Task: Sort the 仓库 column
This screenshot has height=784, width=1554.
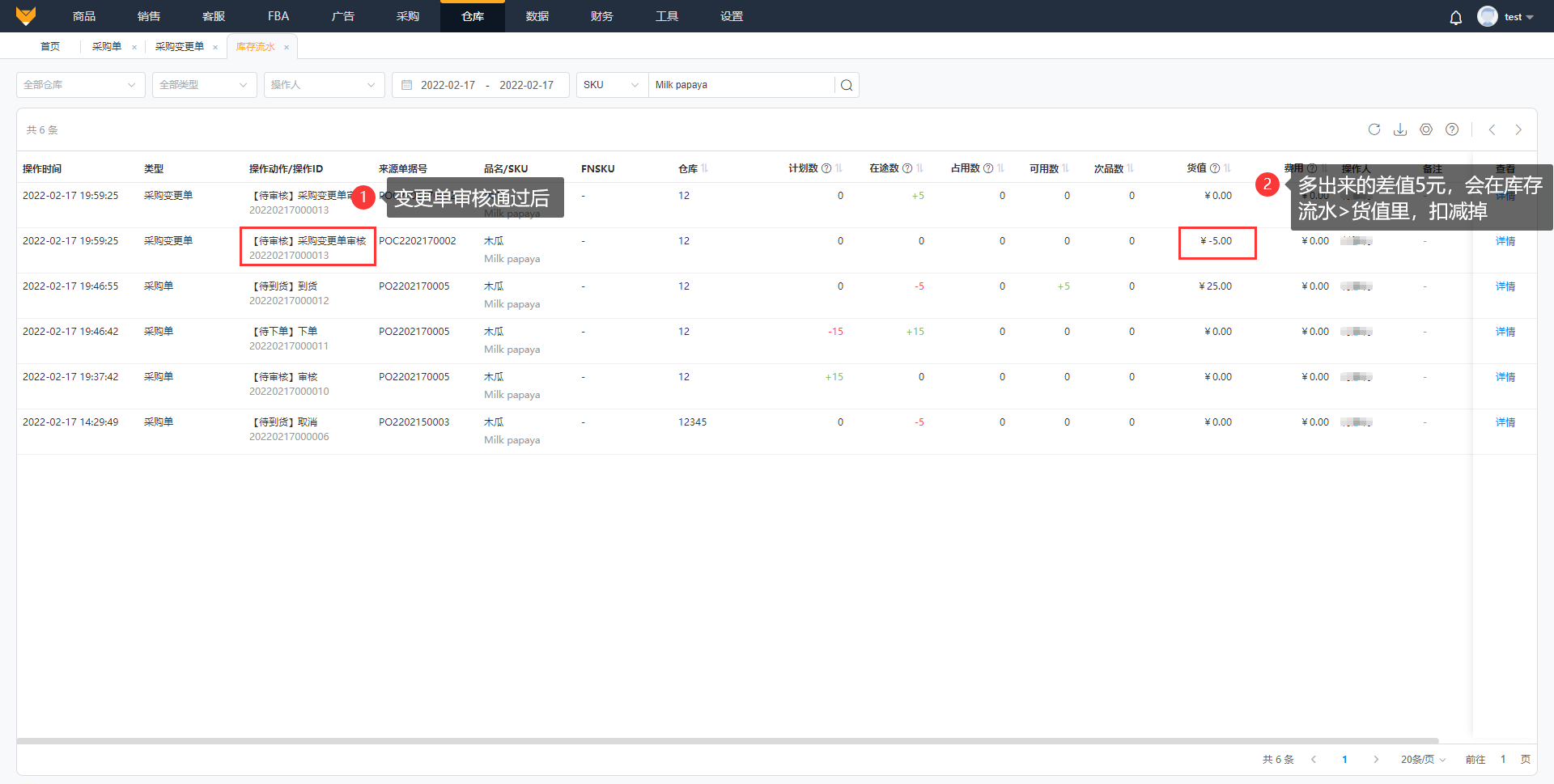Action: (705, 168)
